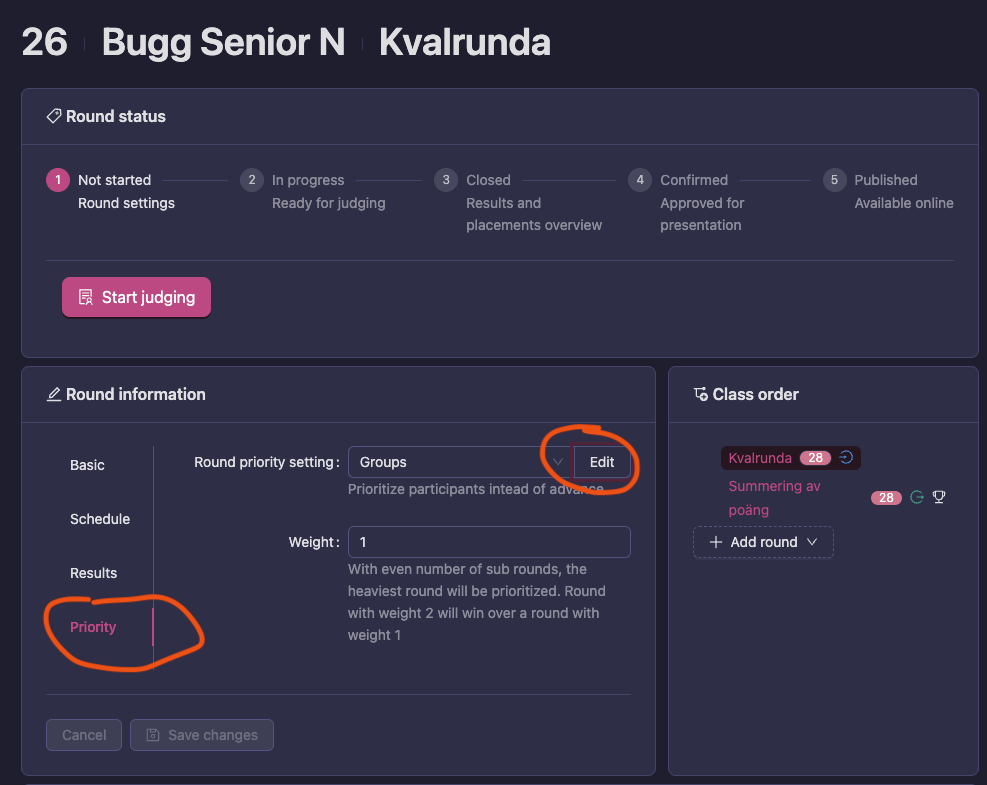The height and width of the screenshot is (785, 987).
Task: Expand the Add round dropdown
Action: tap(763, 542)
